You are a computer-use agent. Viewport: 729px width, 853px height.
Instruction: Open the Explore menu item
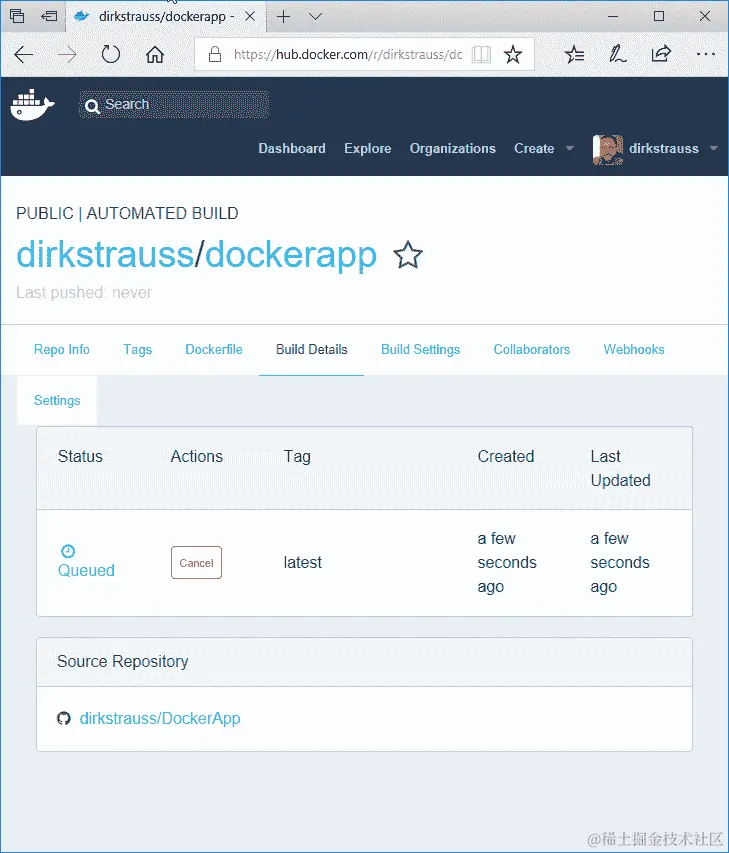tap(367, 149)
